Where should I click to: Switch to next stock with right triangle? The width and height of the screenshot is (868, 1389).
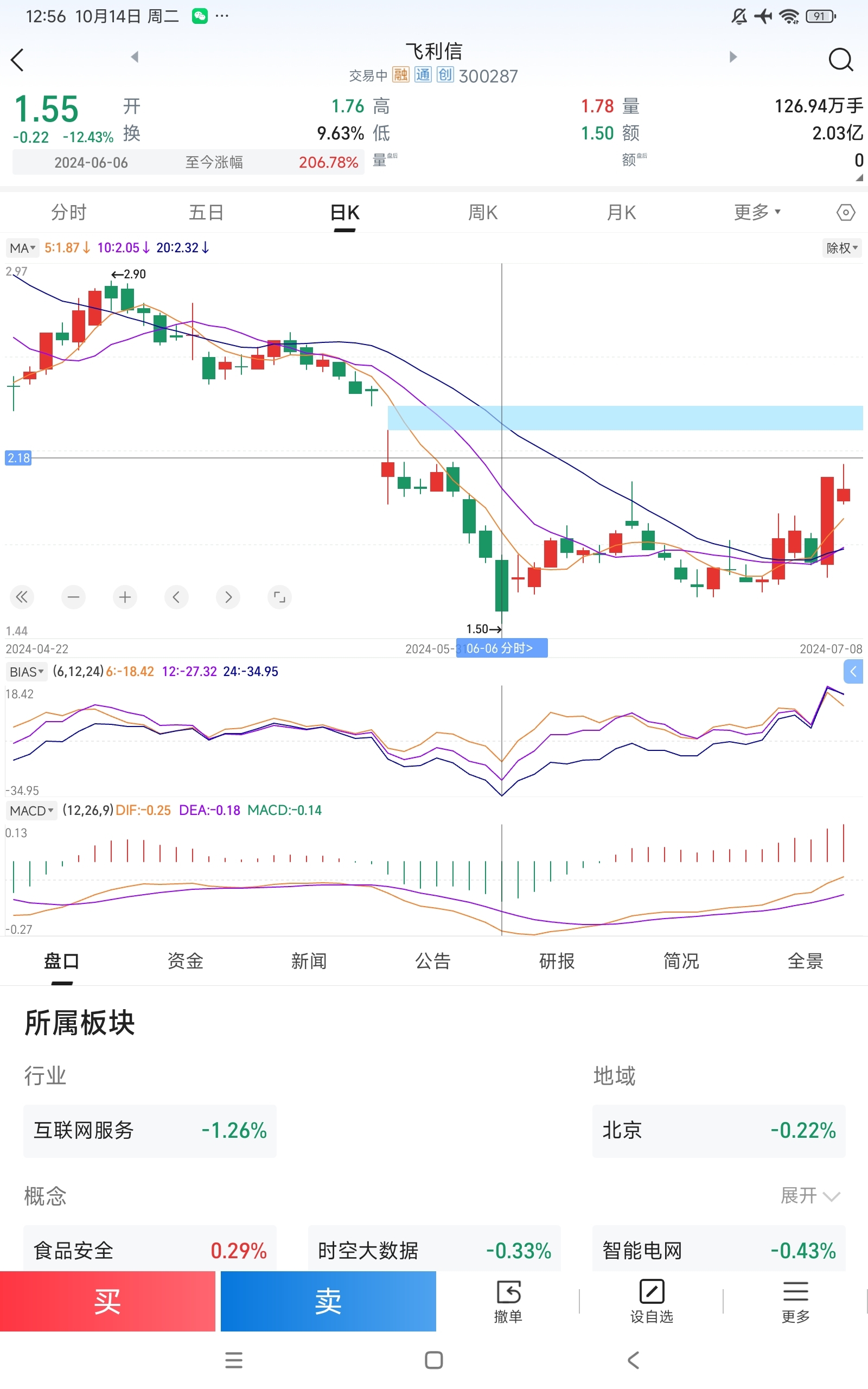733,57
